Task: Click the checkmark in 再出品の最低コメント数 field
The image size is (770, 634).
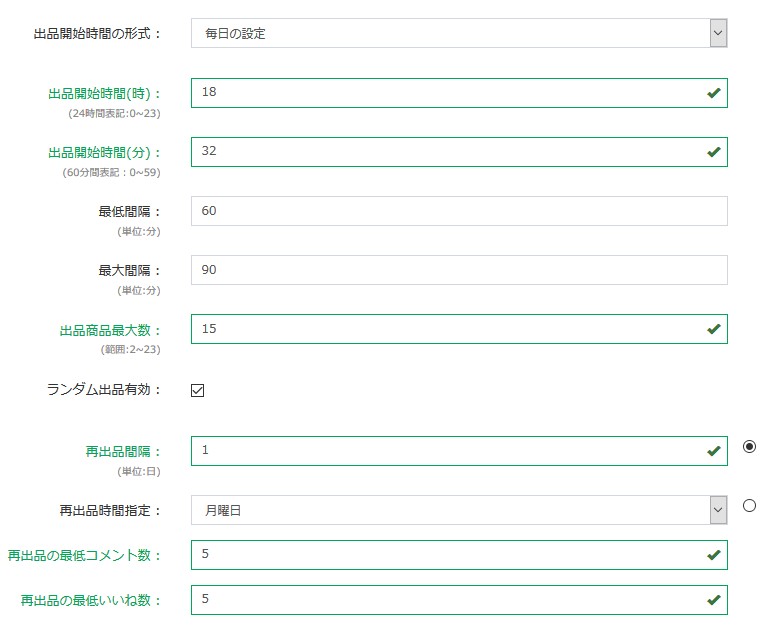Action: 713,555
